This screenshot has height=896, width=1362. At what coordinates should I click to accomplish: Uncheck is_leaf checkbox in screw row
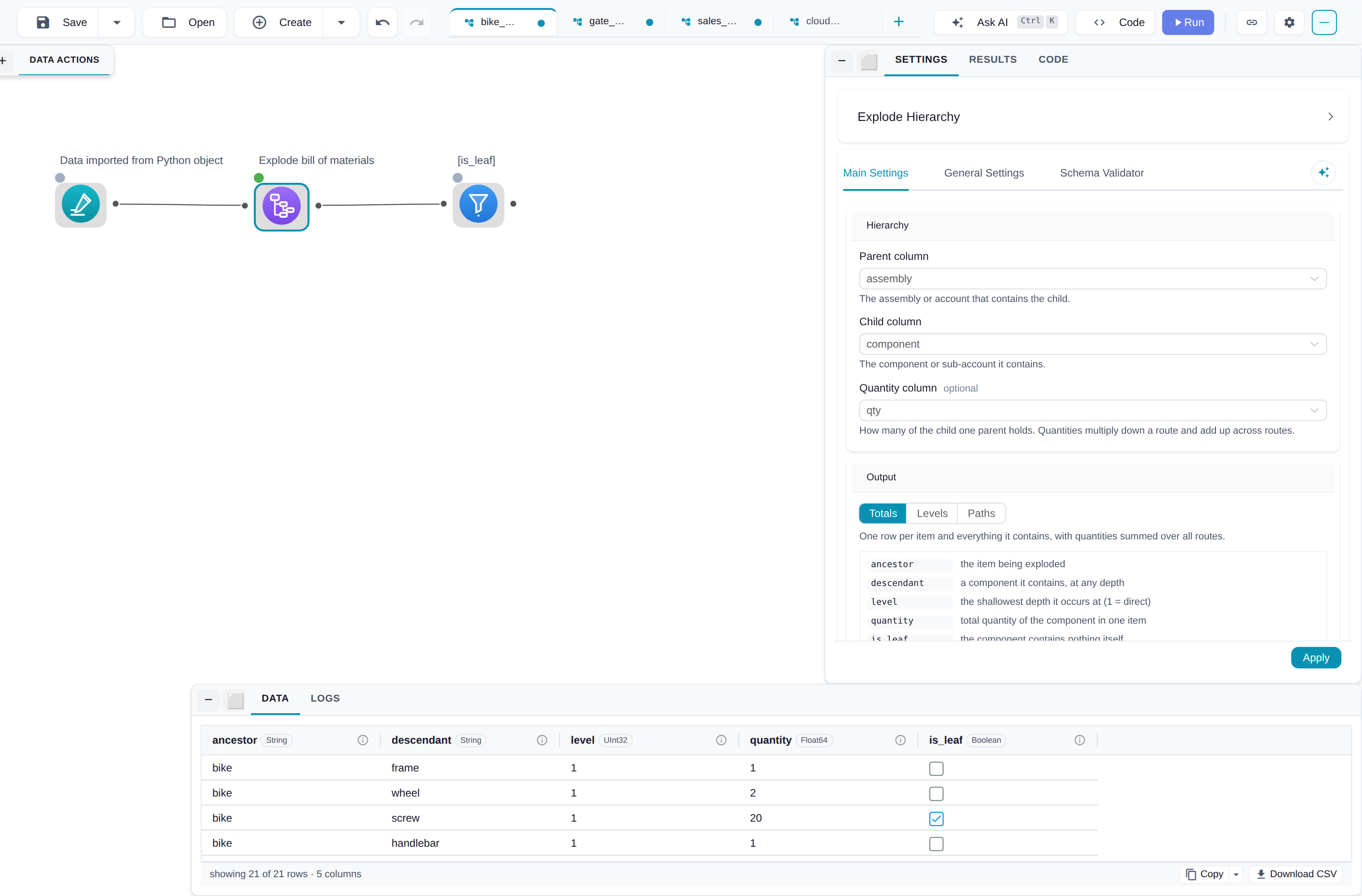(936, 819)
